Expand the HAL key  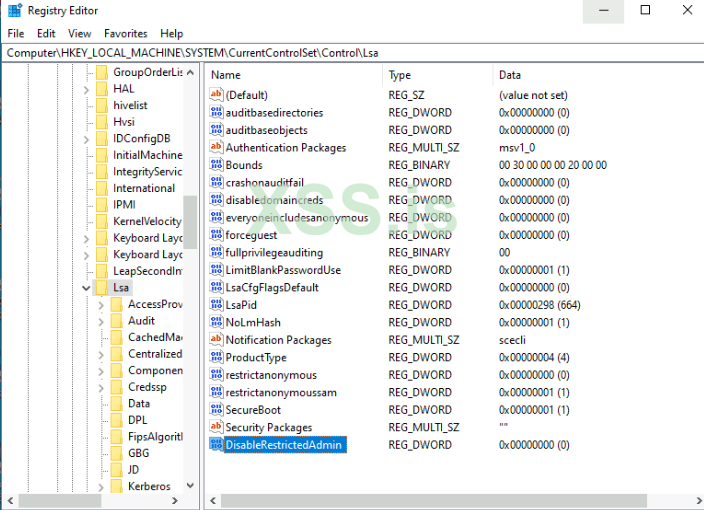click(86, 90)
